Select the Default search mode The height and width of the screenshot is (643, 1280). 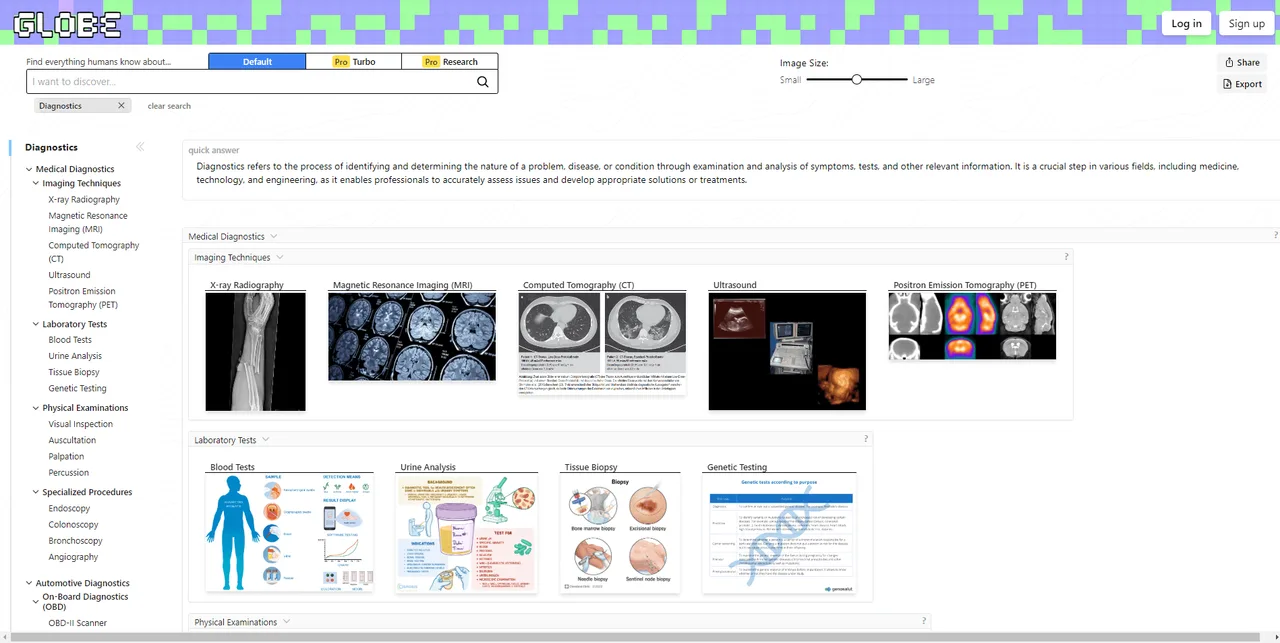257,61
